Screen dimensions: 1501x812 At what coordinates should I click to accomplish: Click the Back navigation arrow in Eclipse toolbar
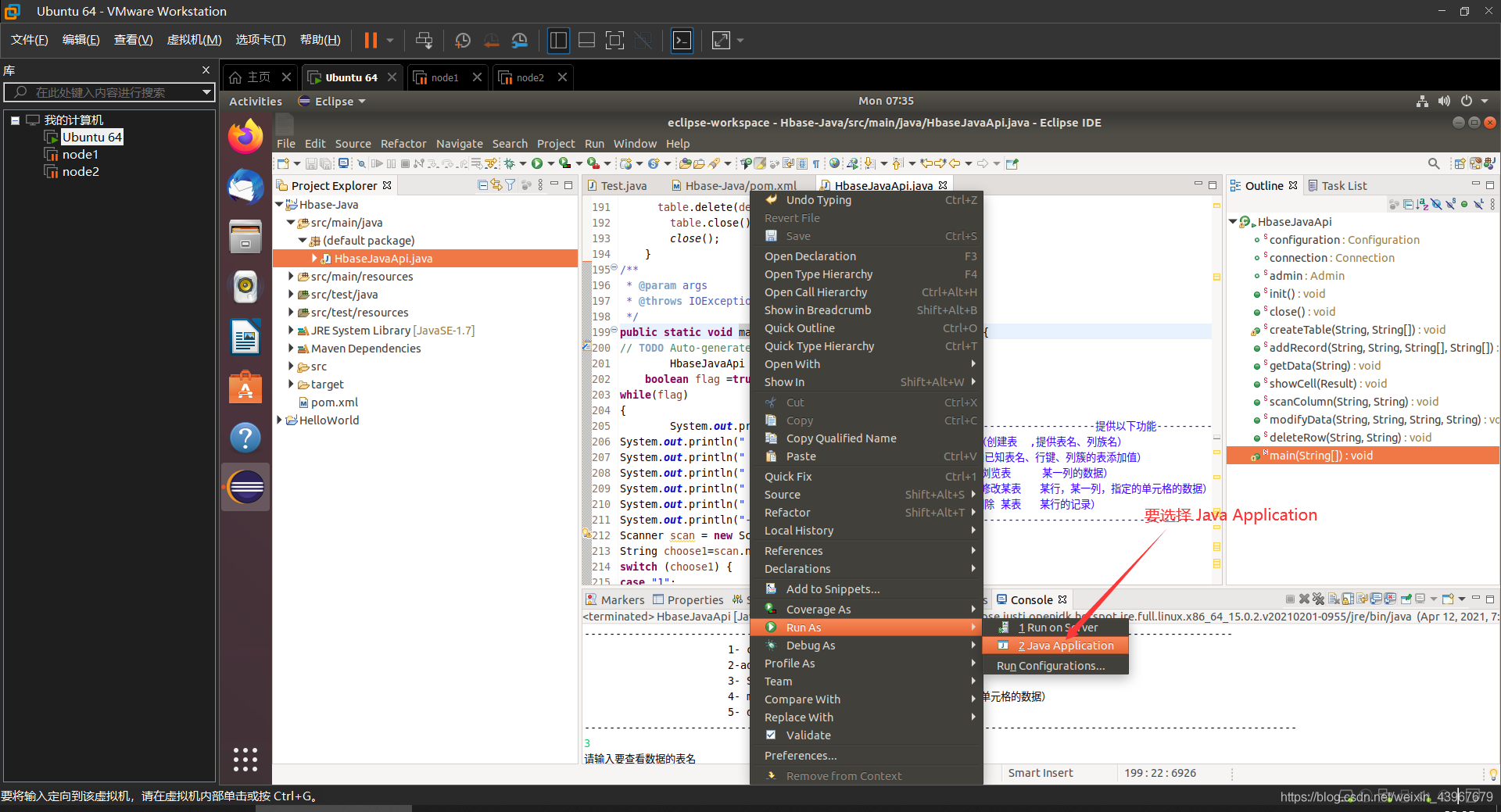(955, 163)
